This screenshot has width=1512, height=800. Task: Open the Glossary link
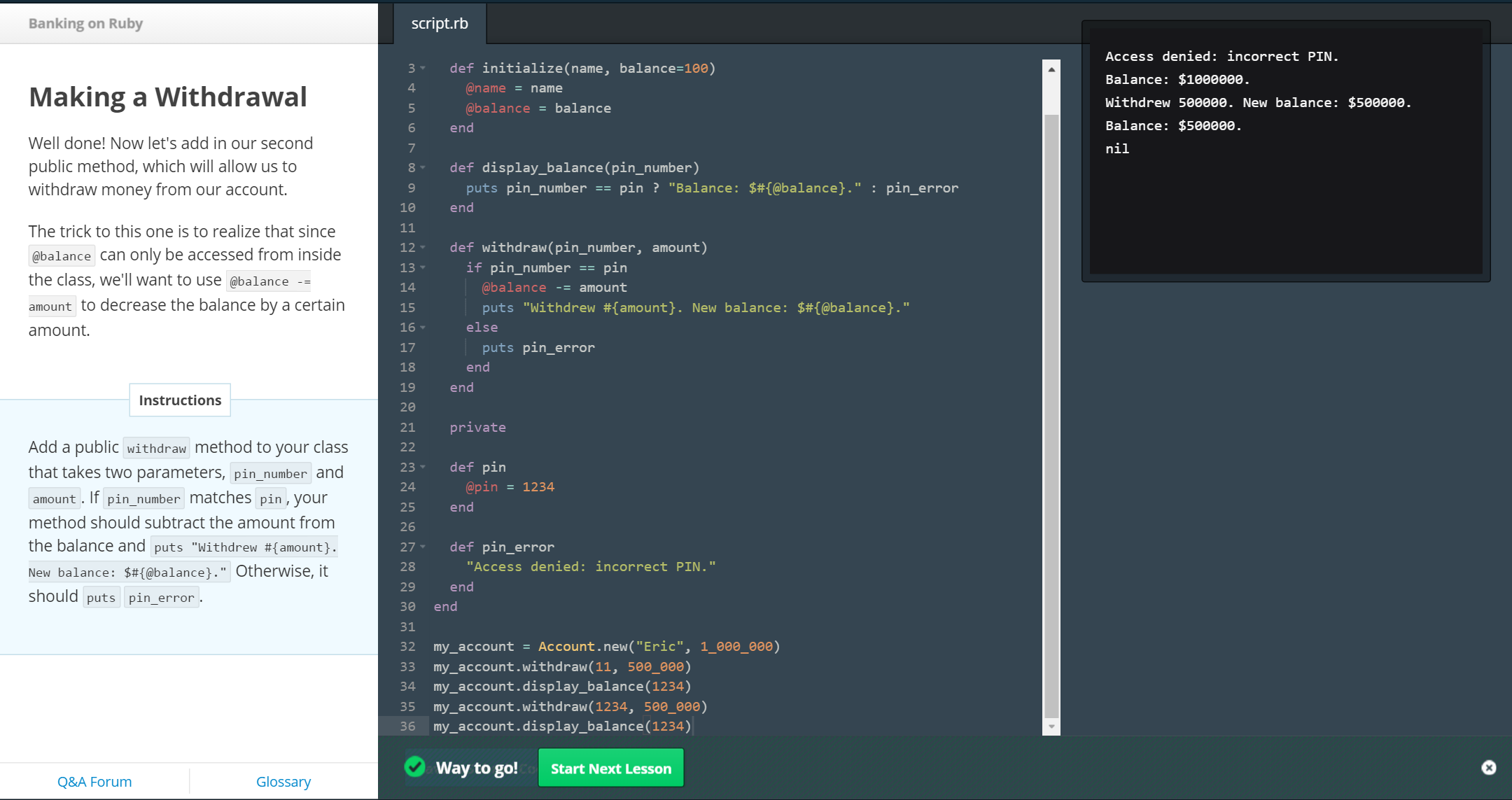(x=283, y=781)
